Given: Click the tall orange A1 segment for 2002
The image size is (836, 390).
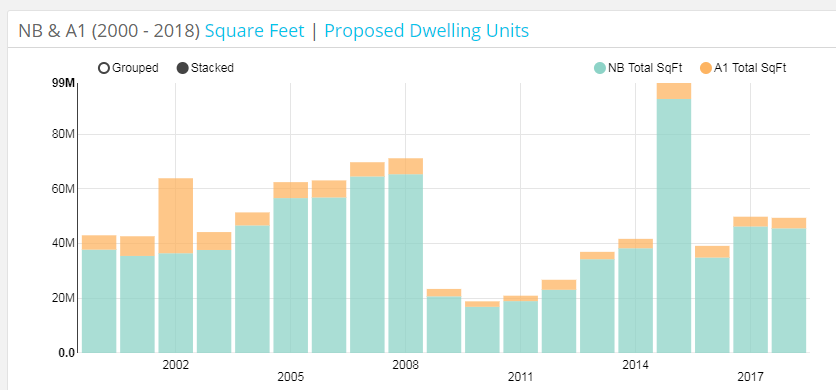Looking at the screenshot, I should [x=175, y=216].
